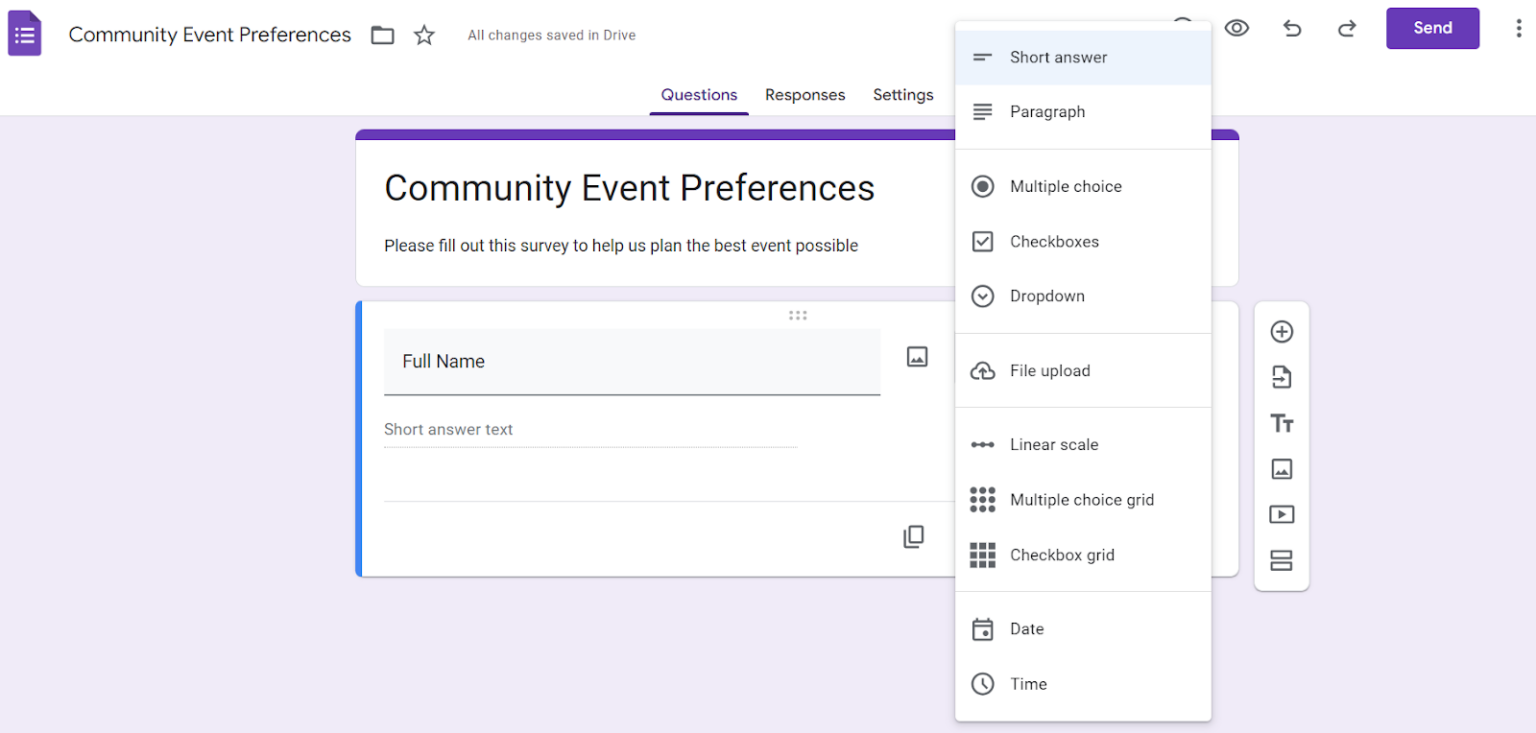Open the Settings tab
Image resolution: width=1536 pixels, height=733 pixels.
(902, 94)
